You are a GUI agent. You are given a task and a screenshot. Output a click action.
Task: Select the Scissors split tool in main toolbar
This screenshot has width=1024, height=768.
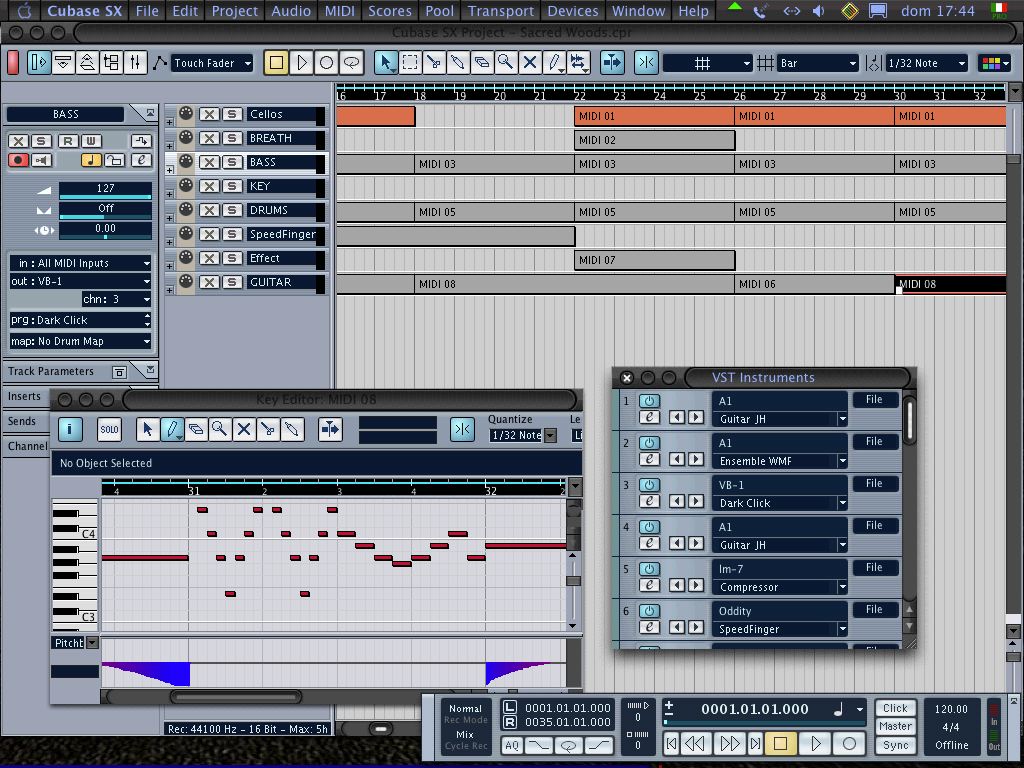[434, 63]
